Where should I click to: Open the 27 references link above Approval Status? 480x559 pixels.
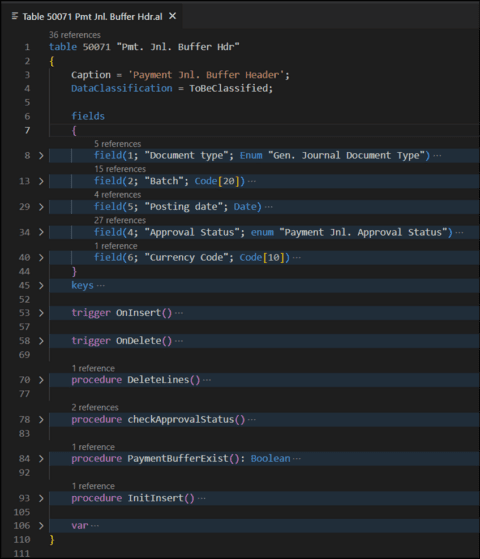[120, 220]
